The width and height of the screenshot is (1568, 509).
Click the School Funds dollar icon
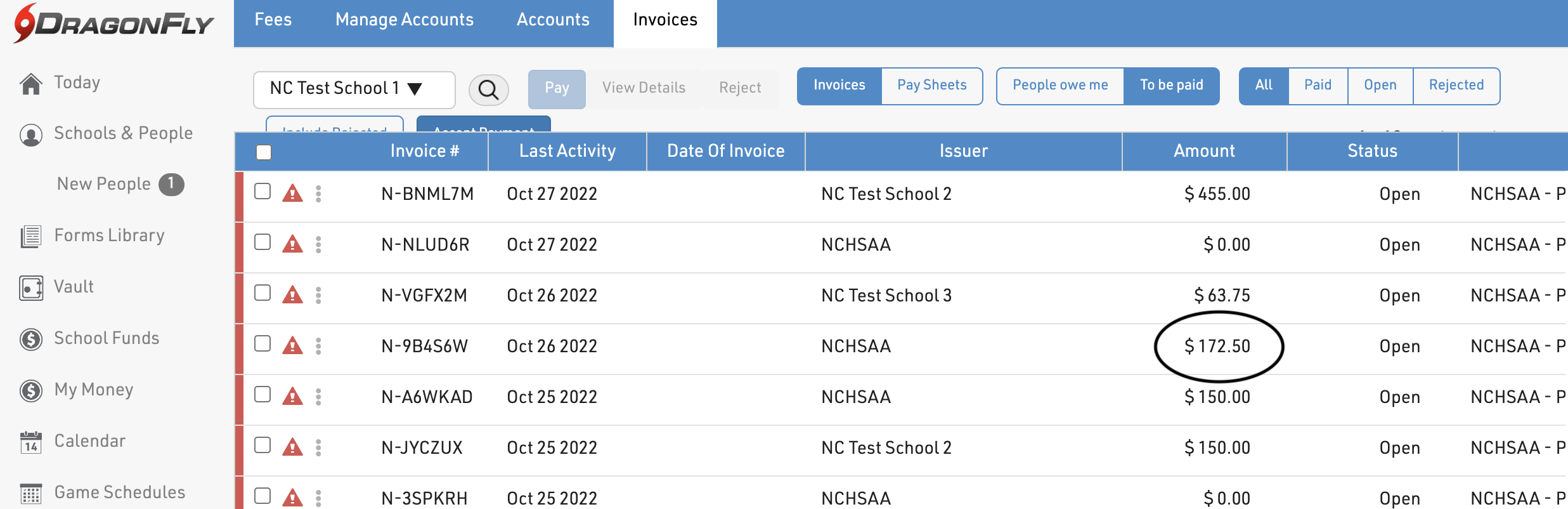[31, 339]
